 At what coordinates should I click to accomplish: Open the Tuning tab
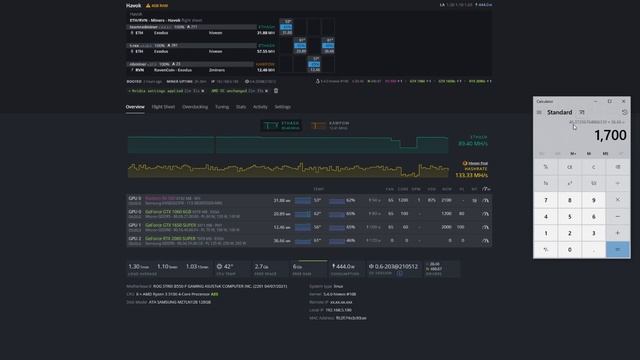click(222, 107)
